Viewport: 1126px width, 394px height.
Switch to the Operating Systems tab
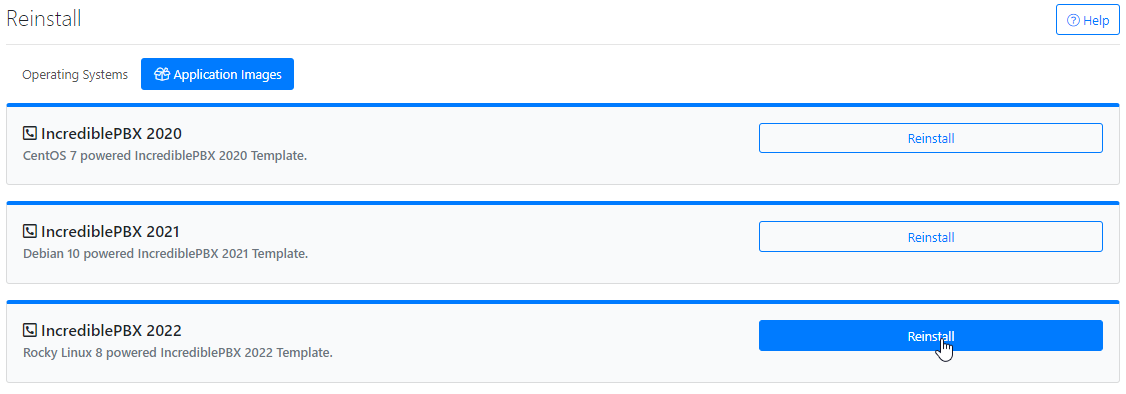(x=75, y=74)
